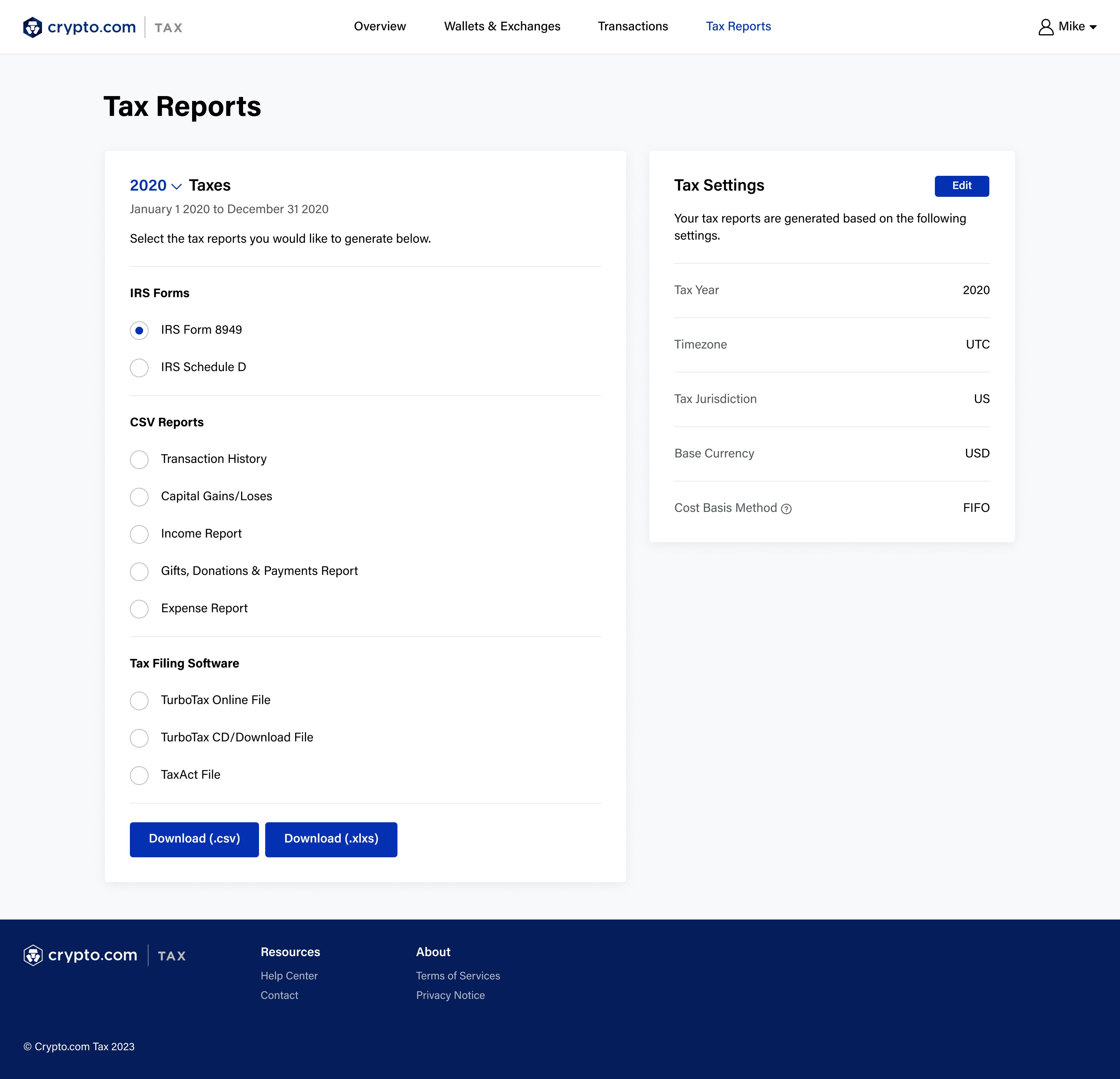Select the TaxAct File option
Image resolution: width=1120 pixels, height=1079 pixels.
coord(139,776)
